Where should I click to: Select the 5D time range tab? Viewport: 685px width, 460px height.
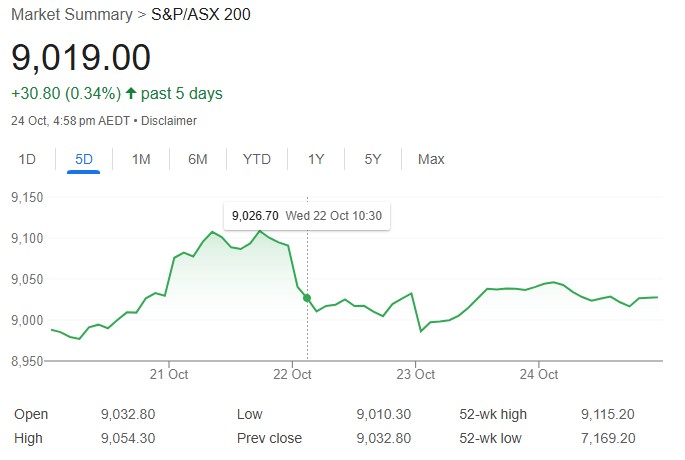click(x=84, y=159)
